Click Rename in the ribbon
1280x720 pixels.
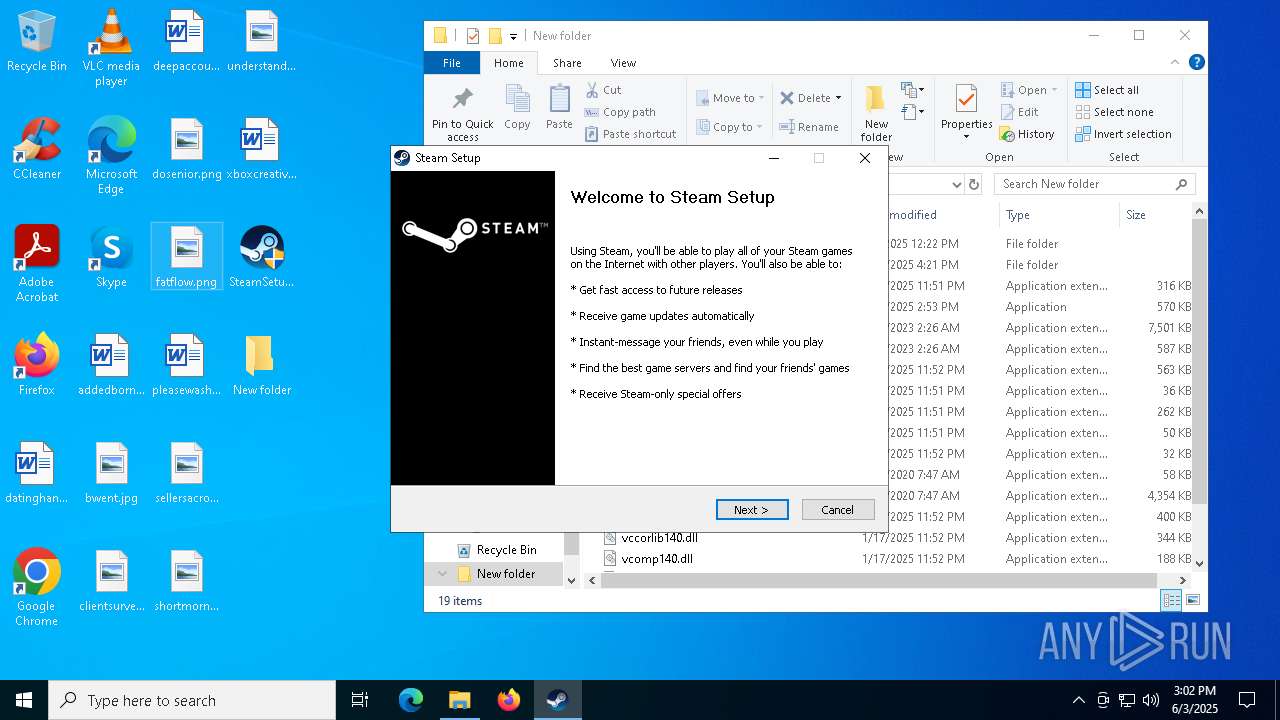click(810, 127)
